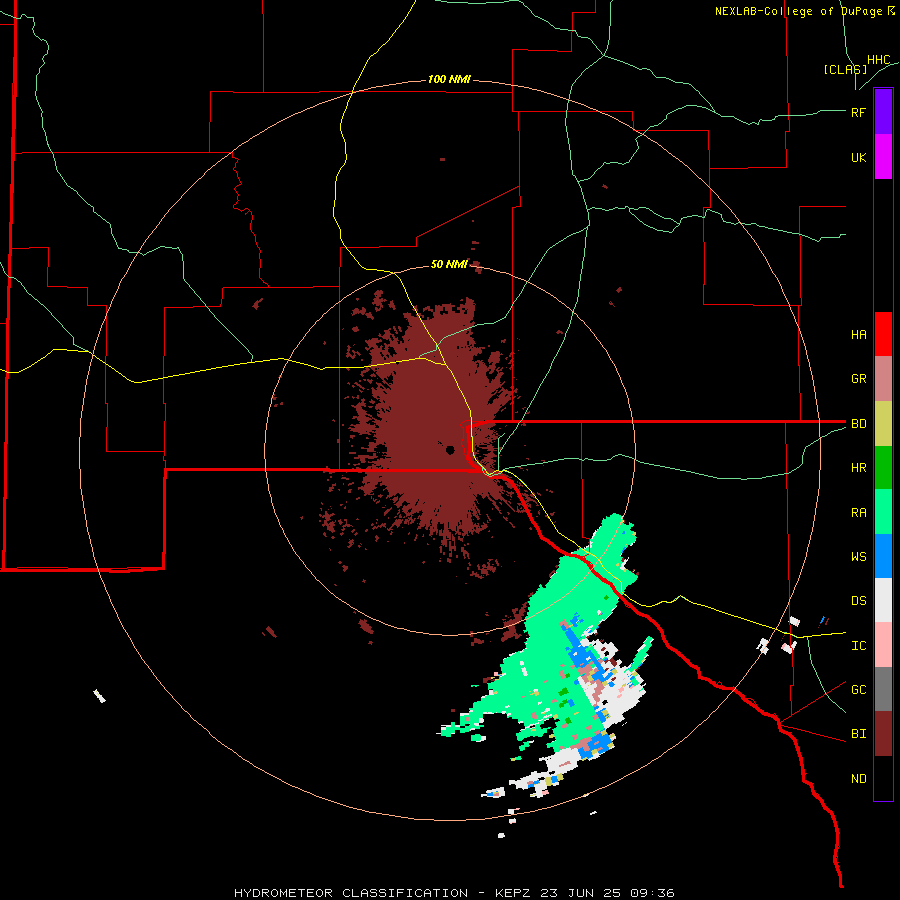The height and width of the screenshot is (900, 900).
Task: Click the BI legend label
Action: coord(858,734)
